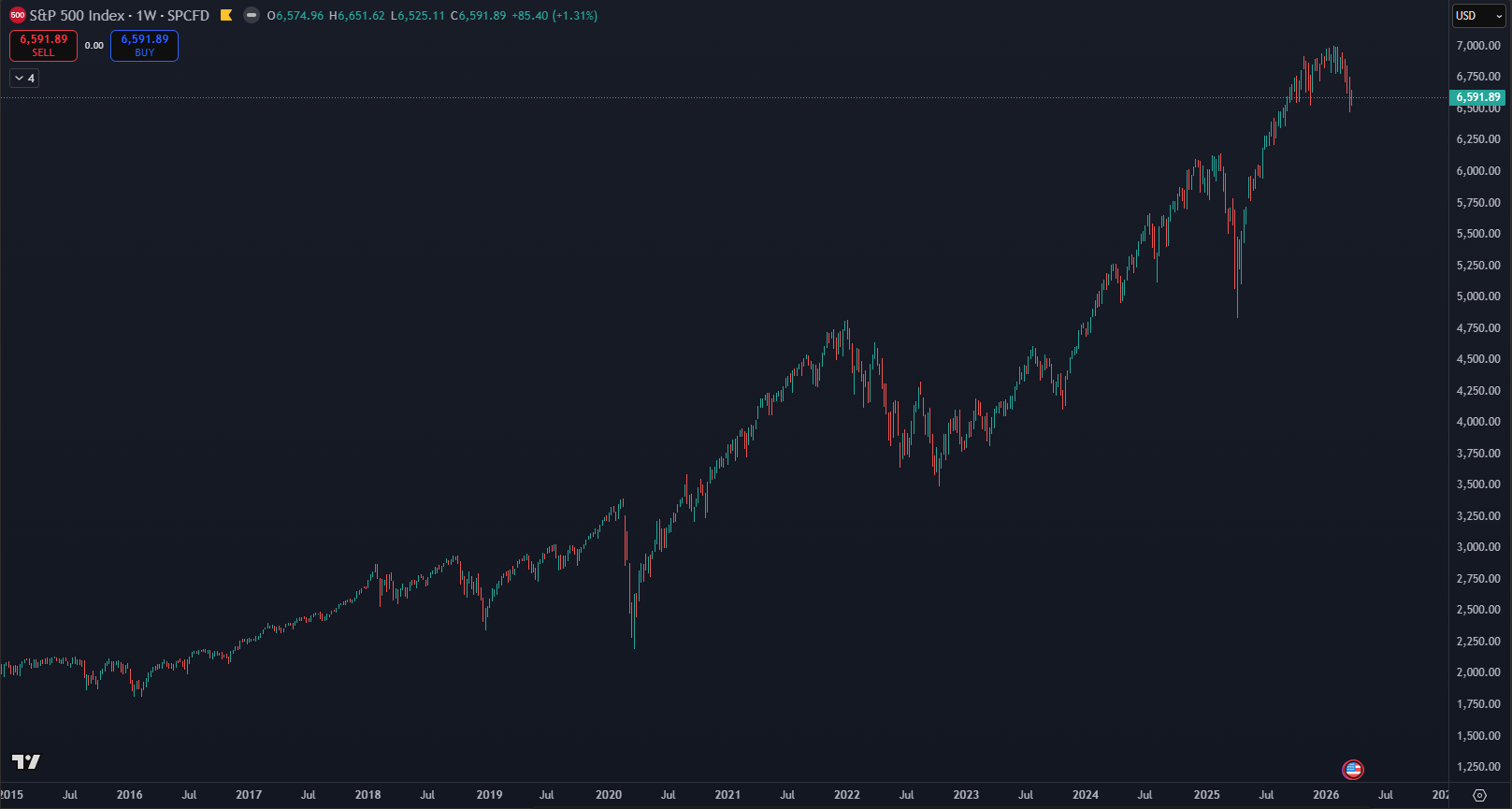Click the S&P 500 Index symbol title
This screenshot has width=1512, height=809.
77,16
